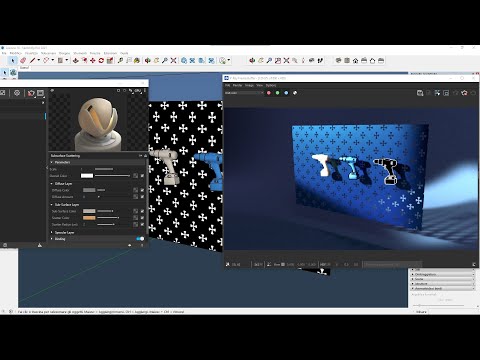Open the Overall Color texture map slot
This screenshot has height=360, width=480.
135,176
